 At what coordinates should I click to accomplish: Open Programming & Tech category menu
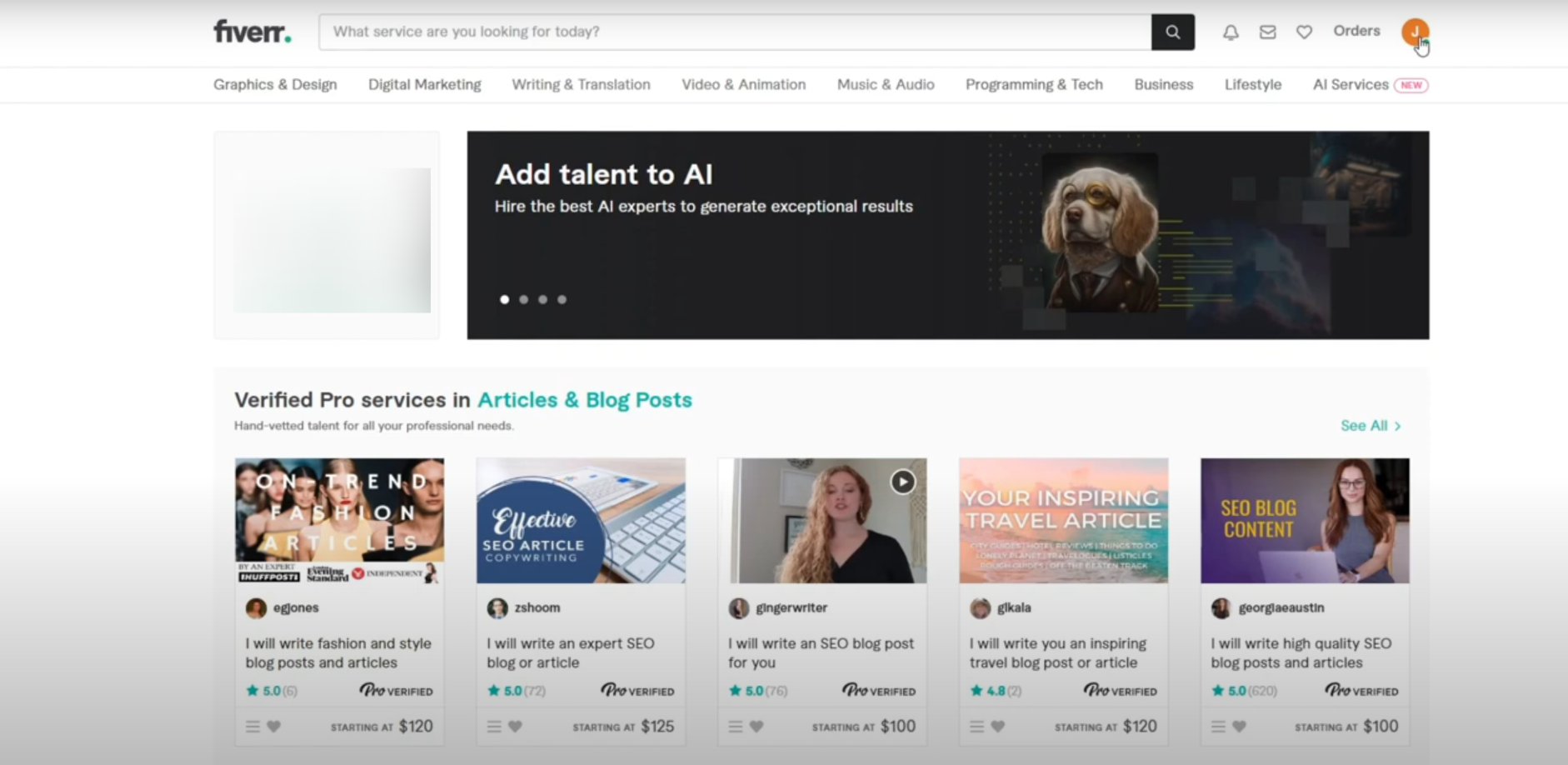coord(1034,85)
